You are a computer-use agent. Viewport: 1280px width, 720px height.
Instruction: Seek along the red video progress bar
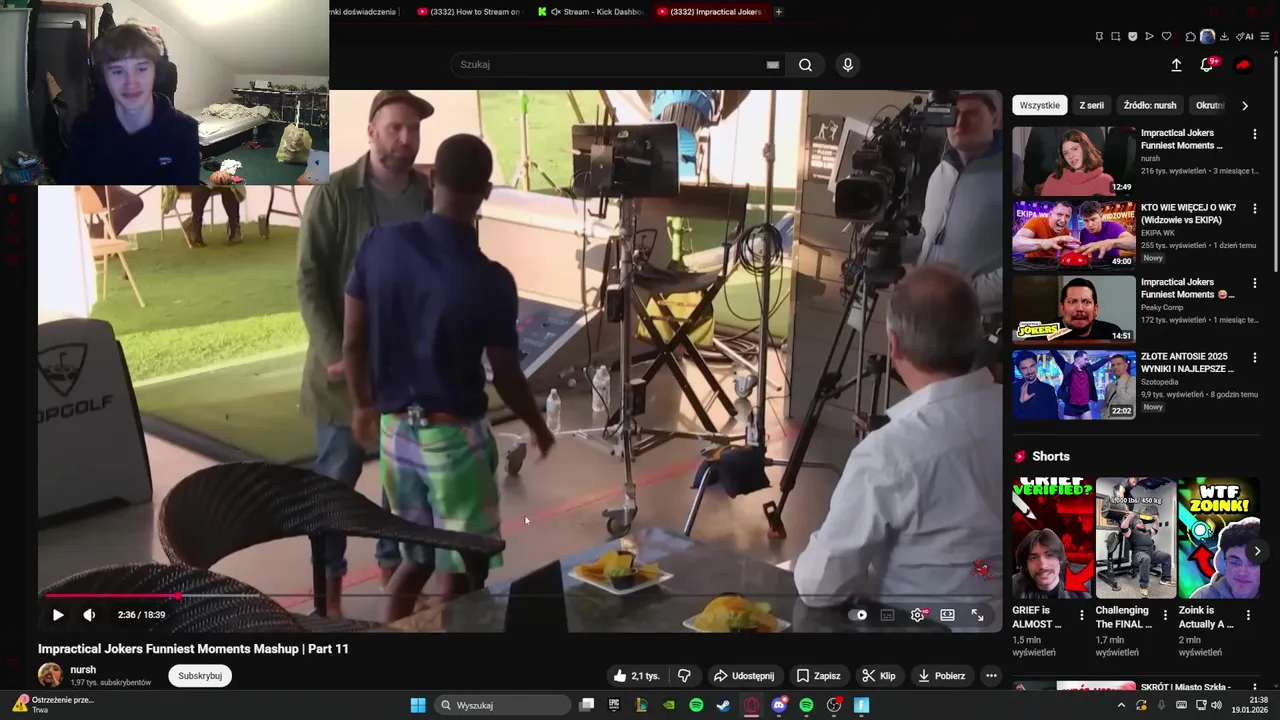point(520,596)
